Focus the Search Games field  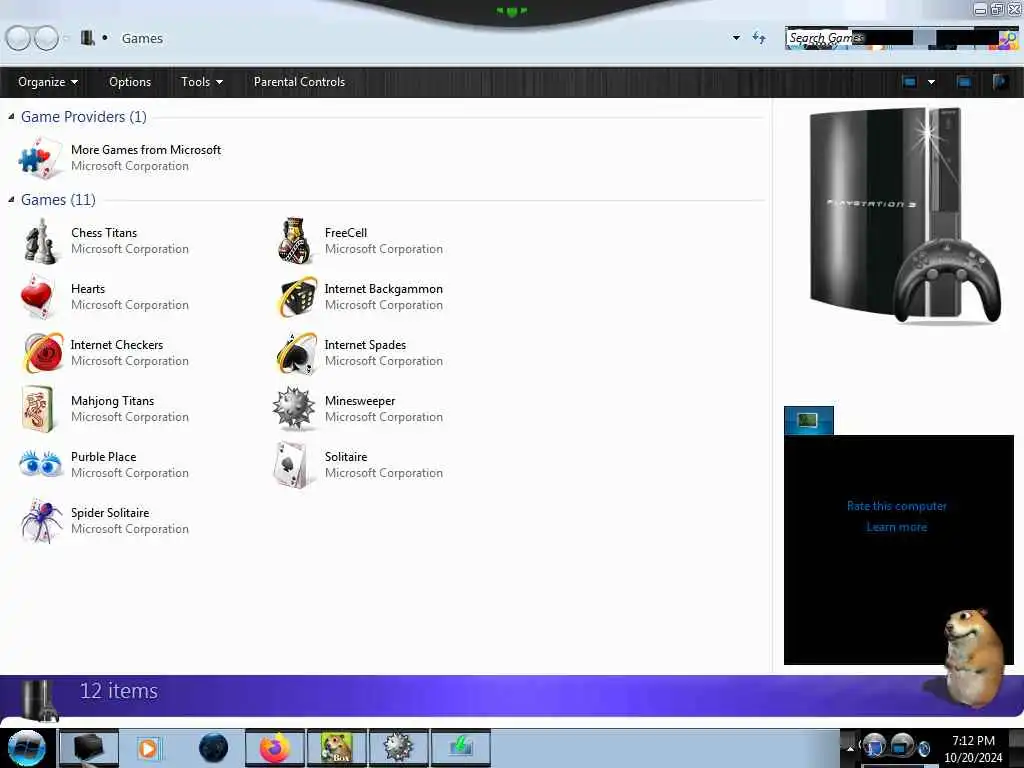click(x=891, y=39)
